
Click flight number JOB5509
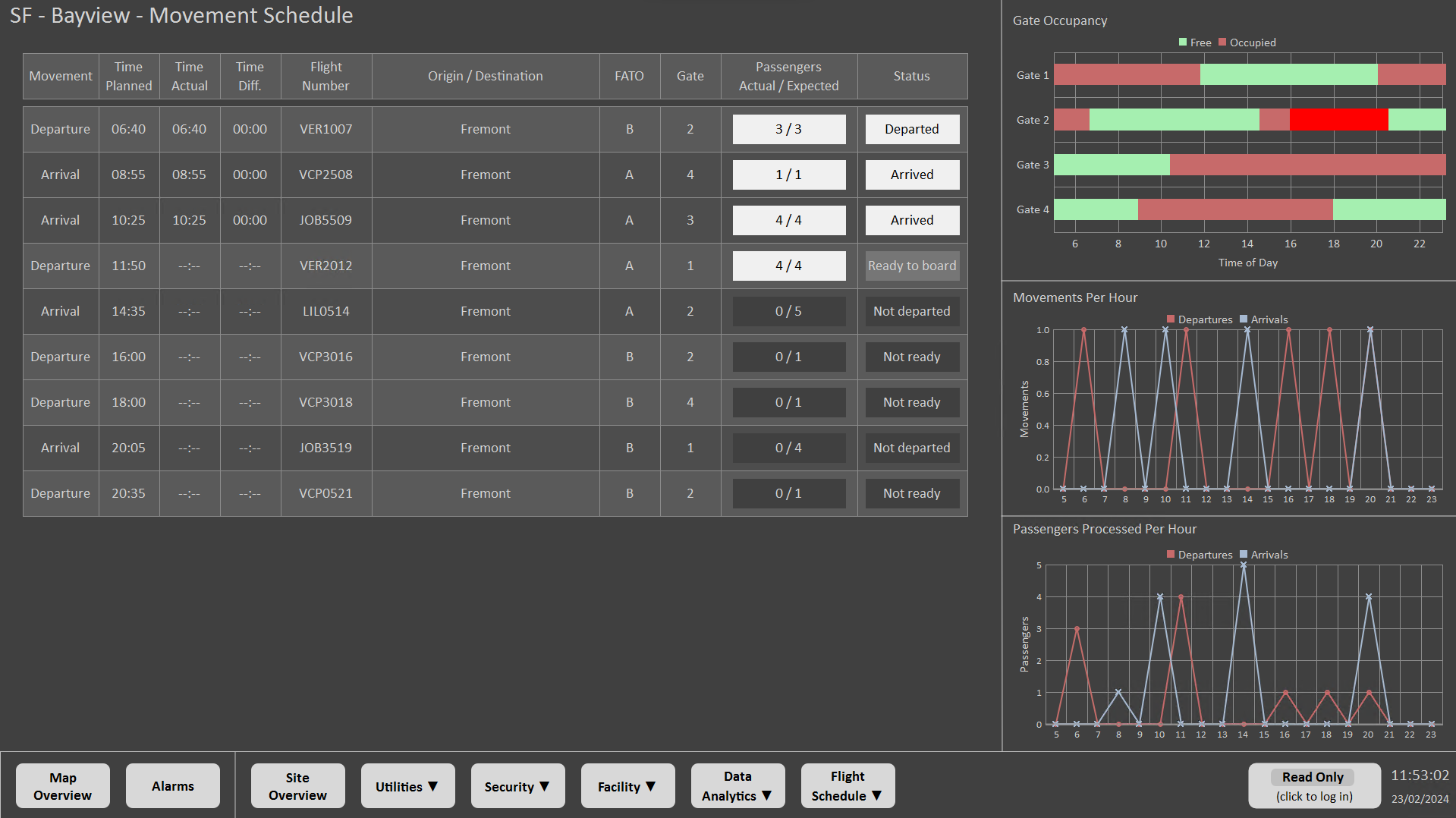tap(326, 220)
